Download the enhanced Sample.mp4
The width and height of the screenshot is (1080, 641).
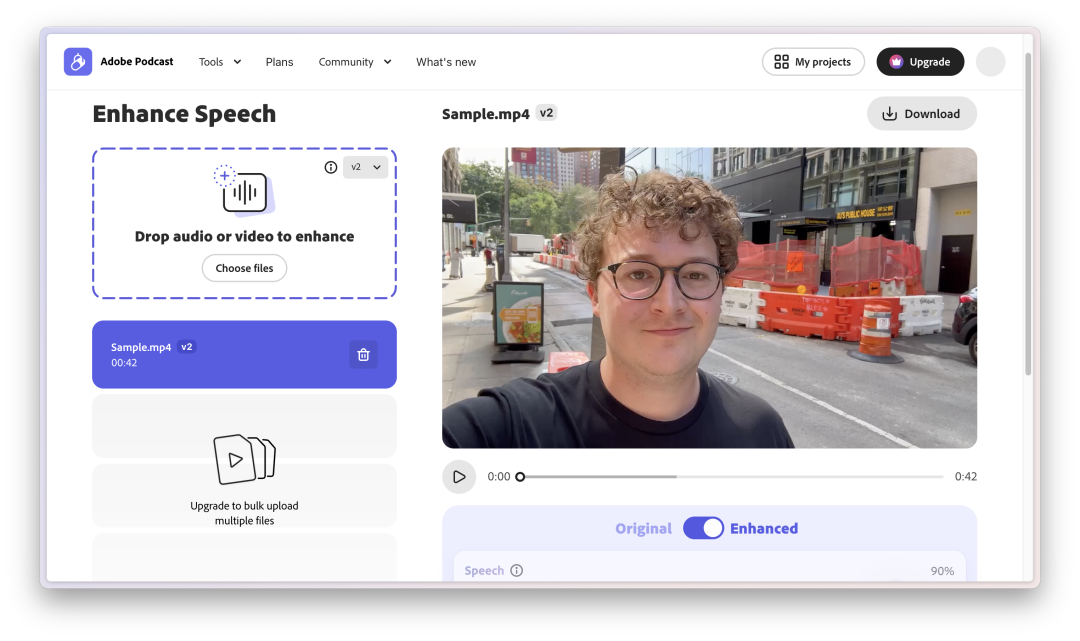tap(921, 114)
